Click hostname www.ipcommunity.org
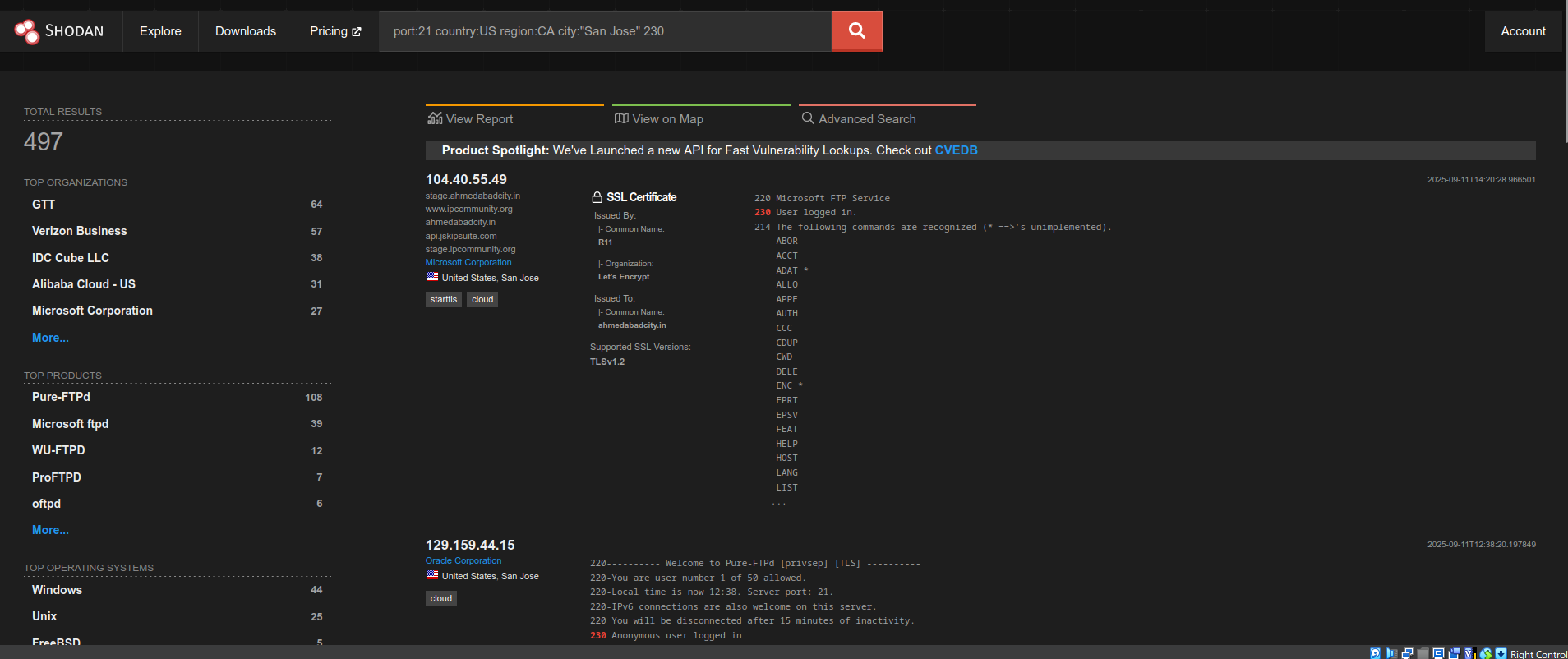Screen dimensions: 1568x659 pyautogui.click(x=468, y=209)
